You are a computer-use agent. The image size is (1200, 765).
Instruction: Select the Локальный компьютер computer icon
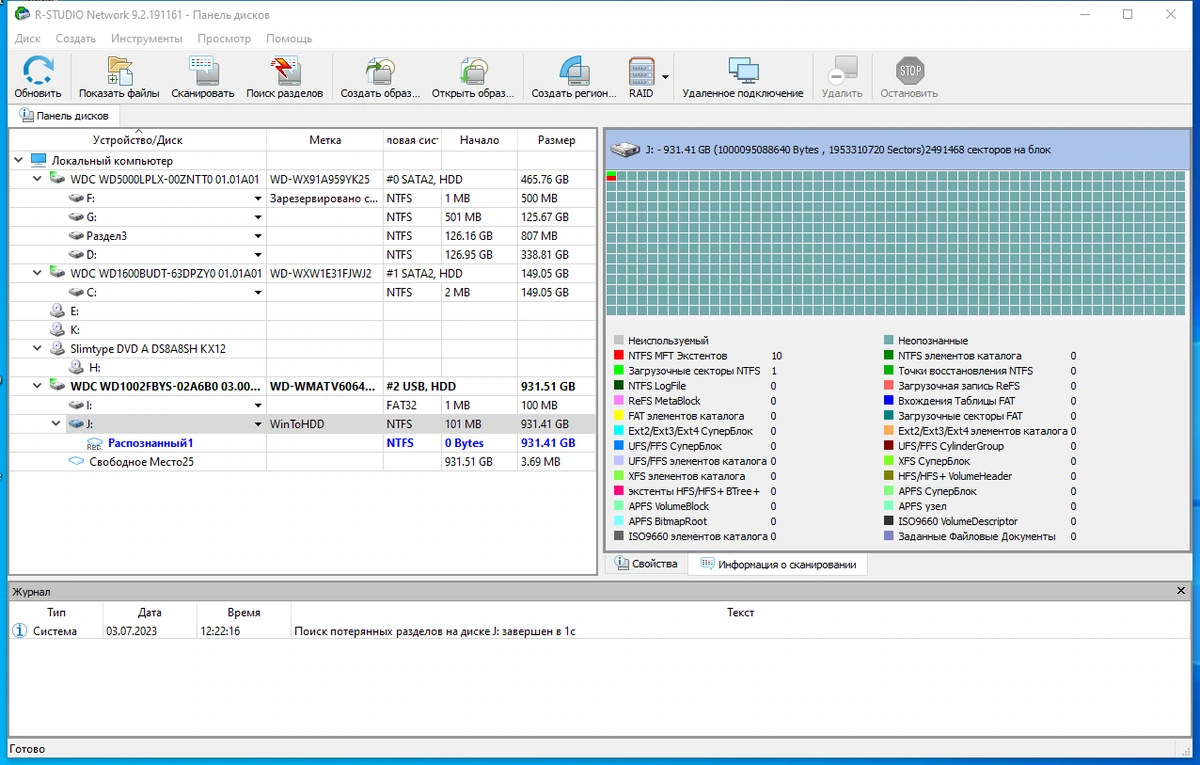click(x=39, y=160)
